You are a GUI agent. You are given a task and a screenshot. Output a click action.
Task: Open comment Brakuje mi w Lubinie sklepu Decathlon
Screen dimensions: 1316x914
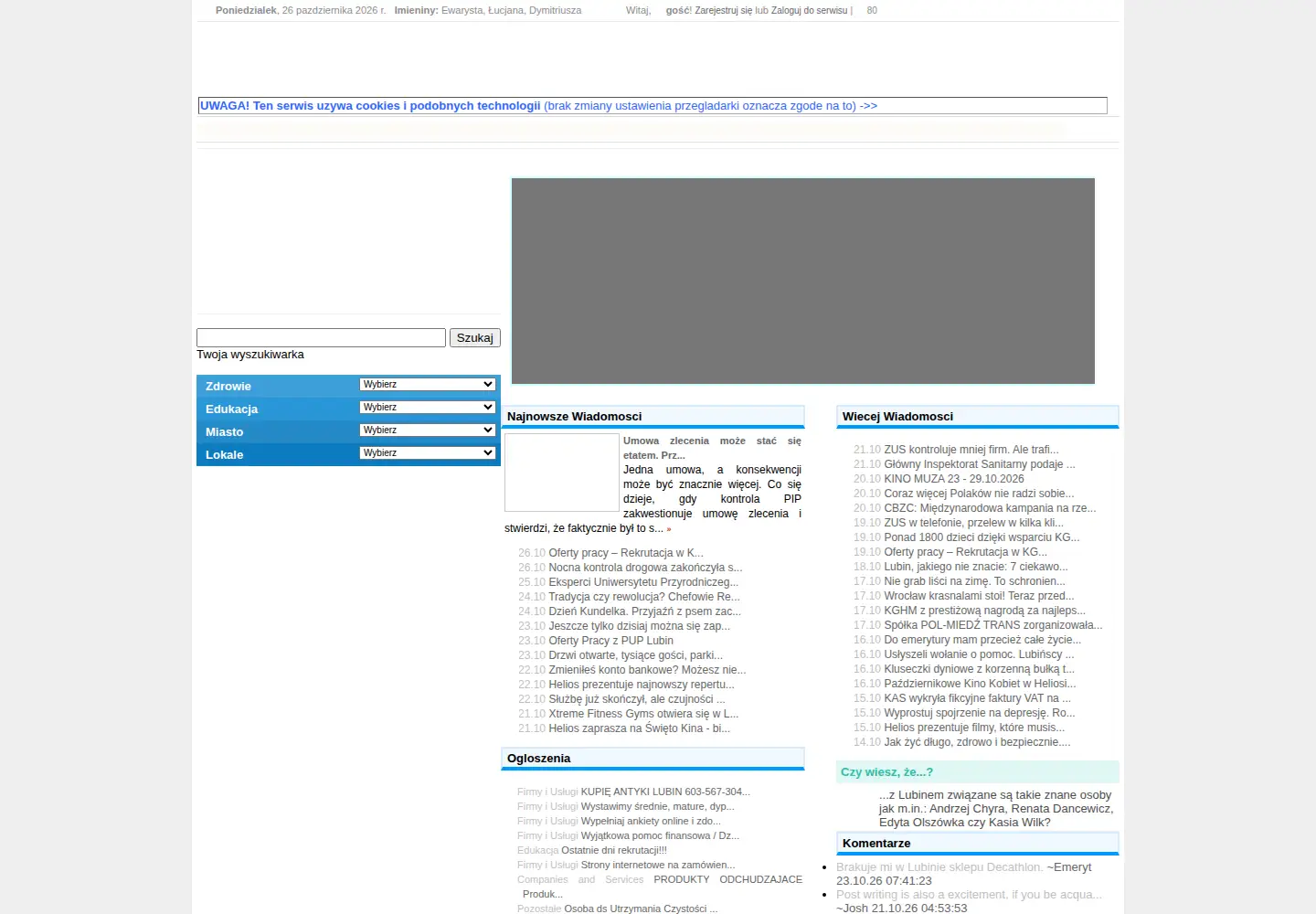coord(939,867)
